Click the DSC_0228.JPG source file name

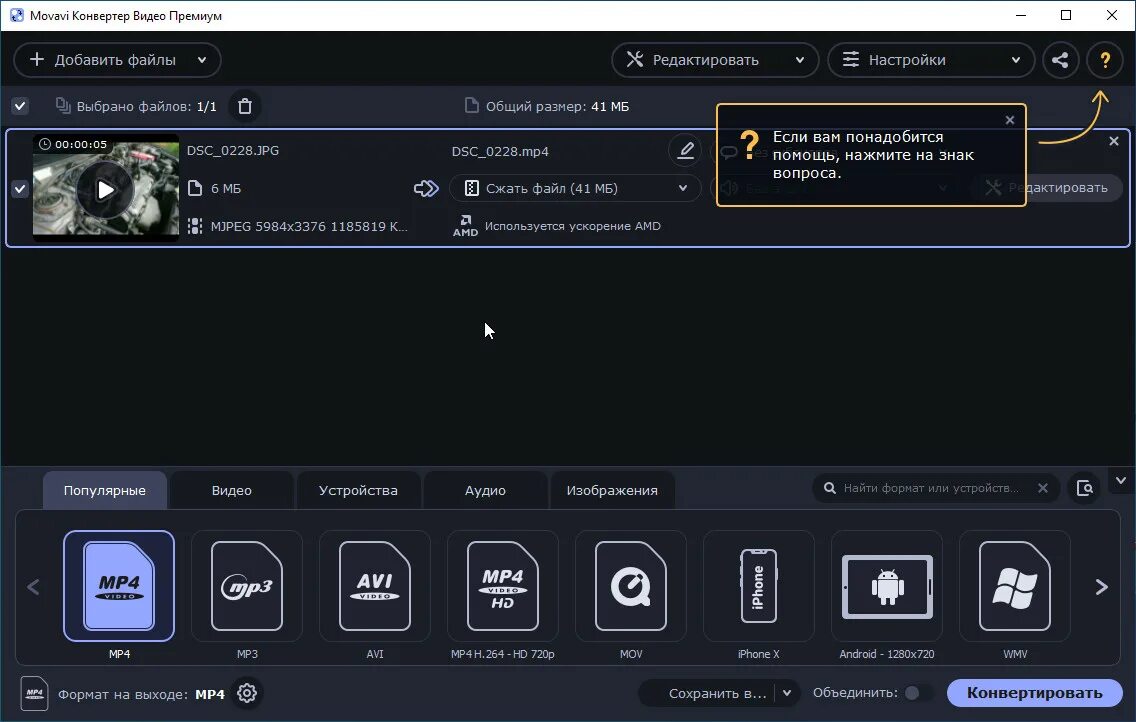pos(233,151)
